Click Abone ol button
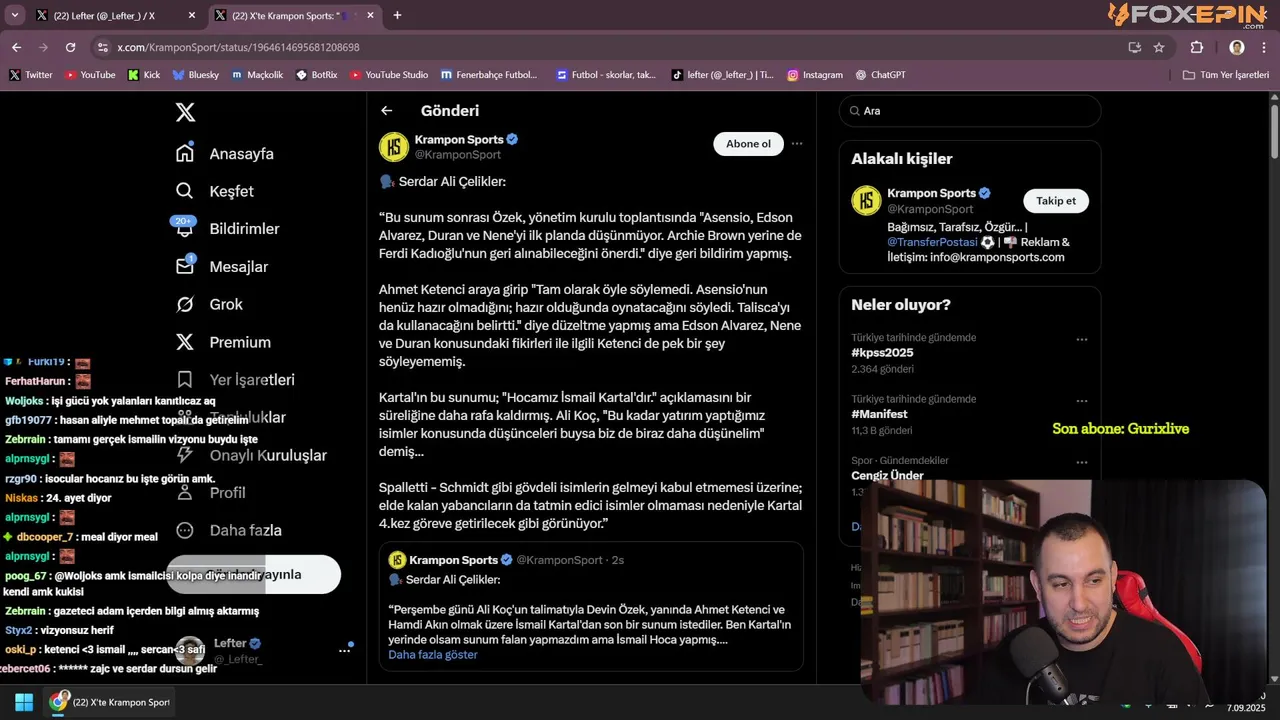1280x720 pixels. (x=748, y=144)
